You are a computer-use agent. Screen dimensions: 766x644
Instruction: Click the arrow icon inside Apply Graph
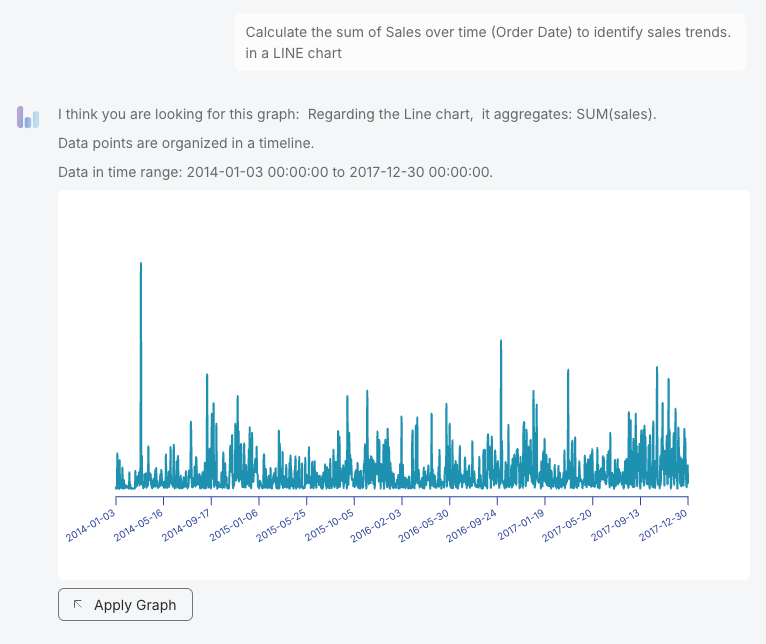[78, 604]
